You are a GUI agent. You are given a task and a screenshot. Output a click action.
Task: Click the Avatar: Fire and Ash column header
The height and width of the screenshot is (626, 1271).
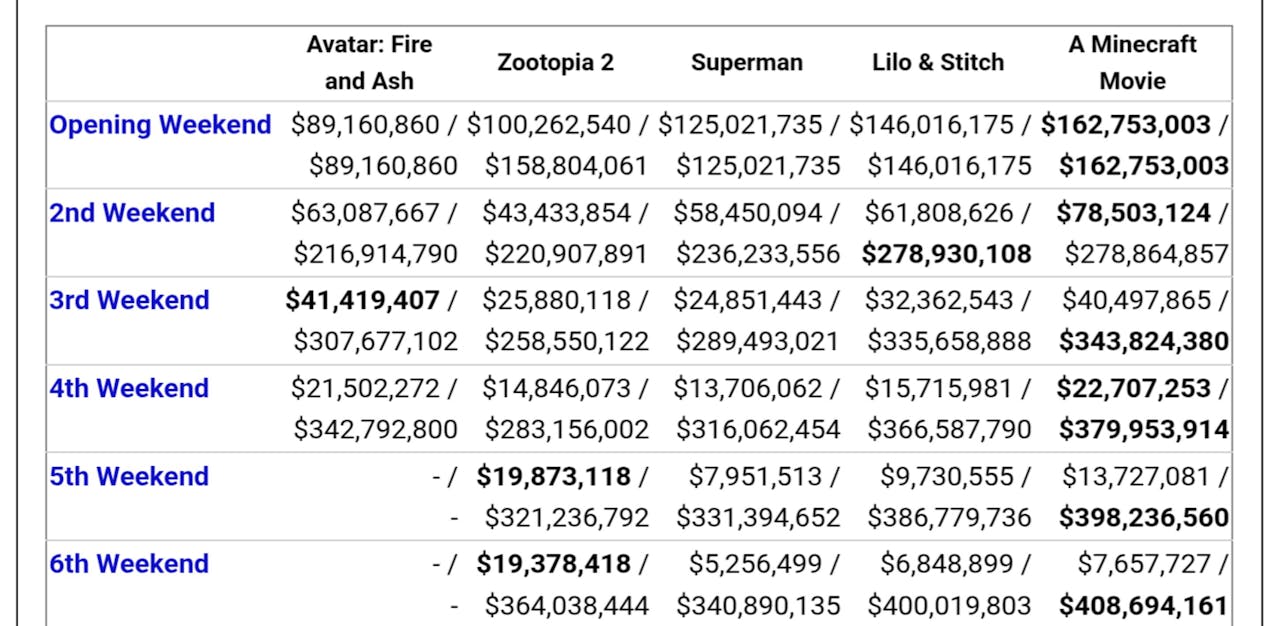pos(368,62)
